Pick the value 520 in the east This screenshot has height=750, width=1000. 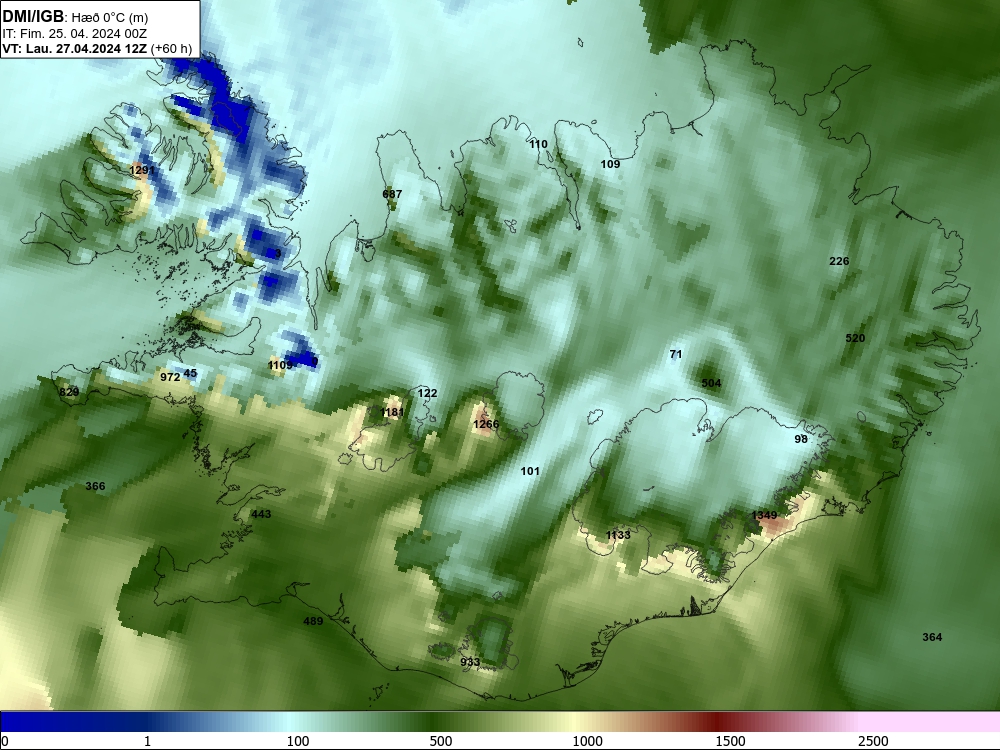coord(855,338)
